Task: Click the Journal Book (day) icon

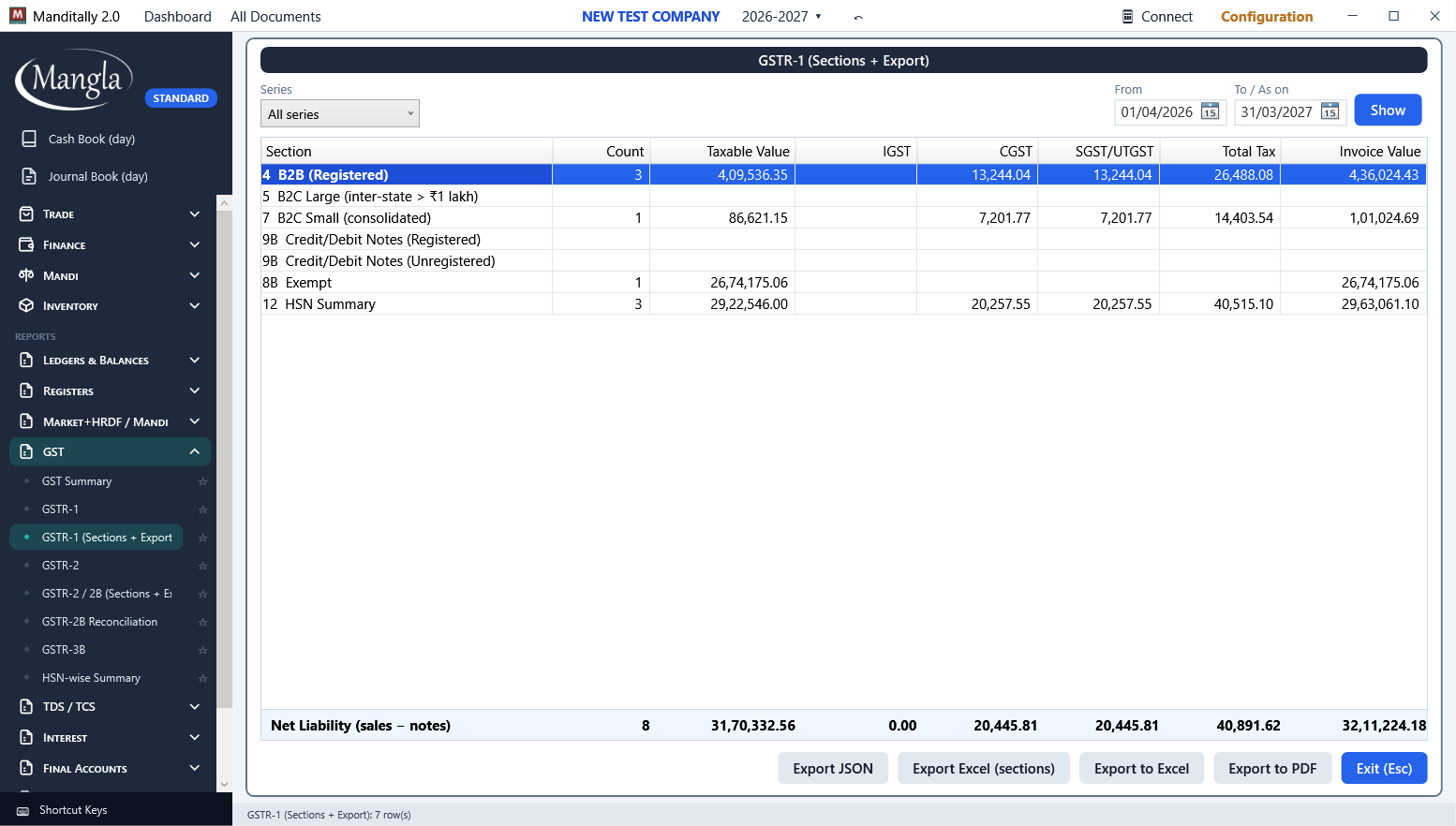Action: tap(29, 176)
